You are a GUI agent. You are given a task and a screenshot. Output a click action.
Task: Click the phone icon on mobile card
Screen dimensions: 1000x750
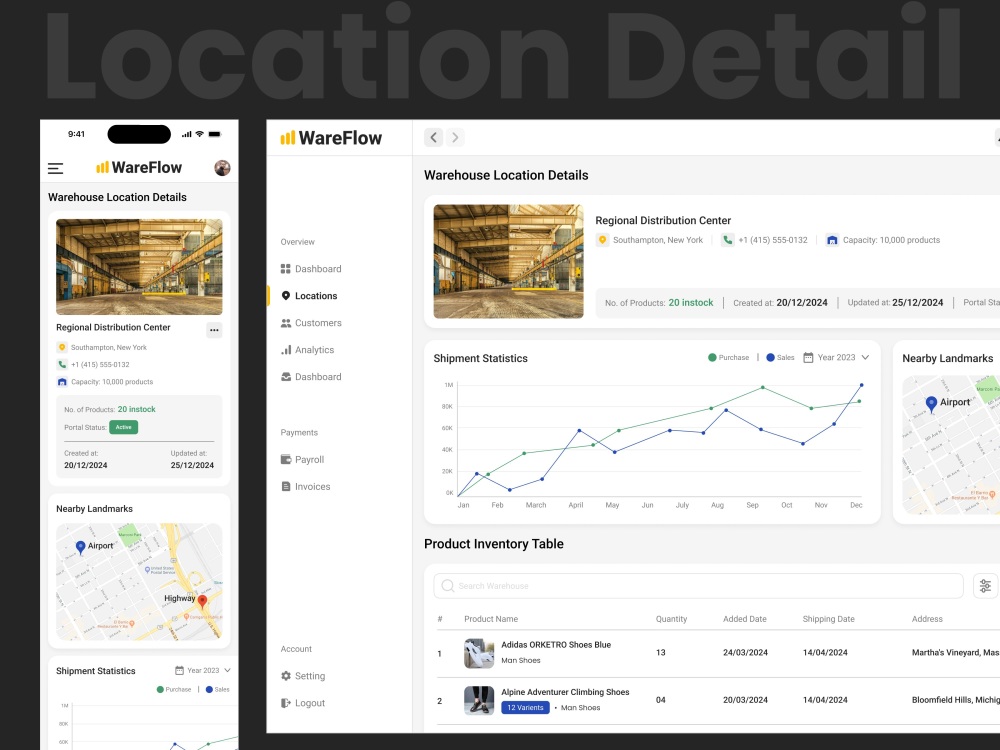(x=62, y=365)
